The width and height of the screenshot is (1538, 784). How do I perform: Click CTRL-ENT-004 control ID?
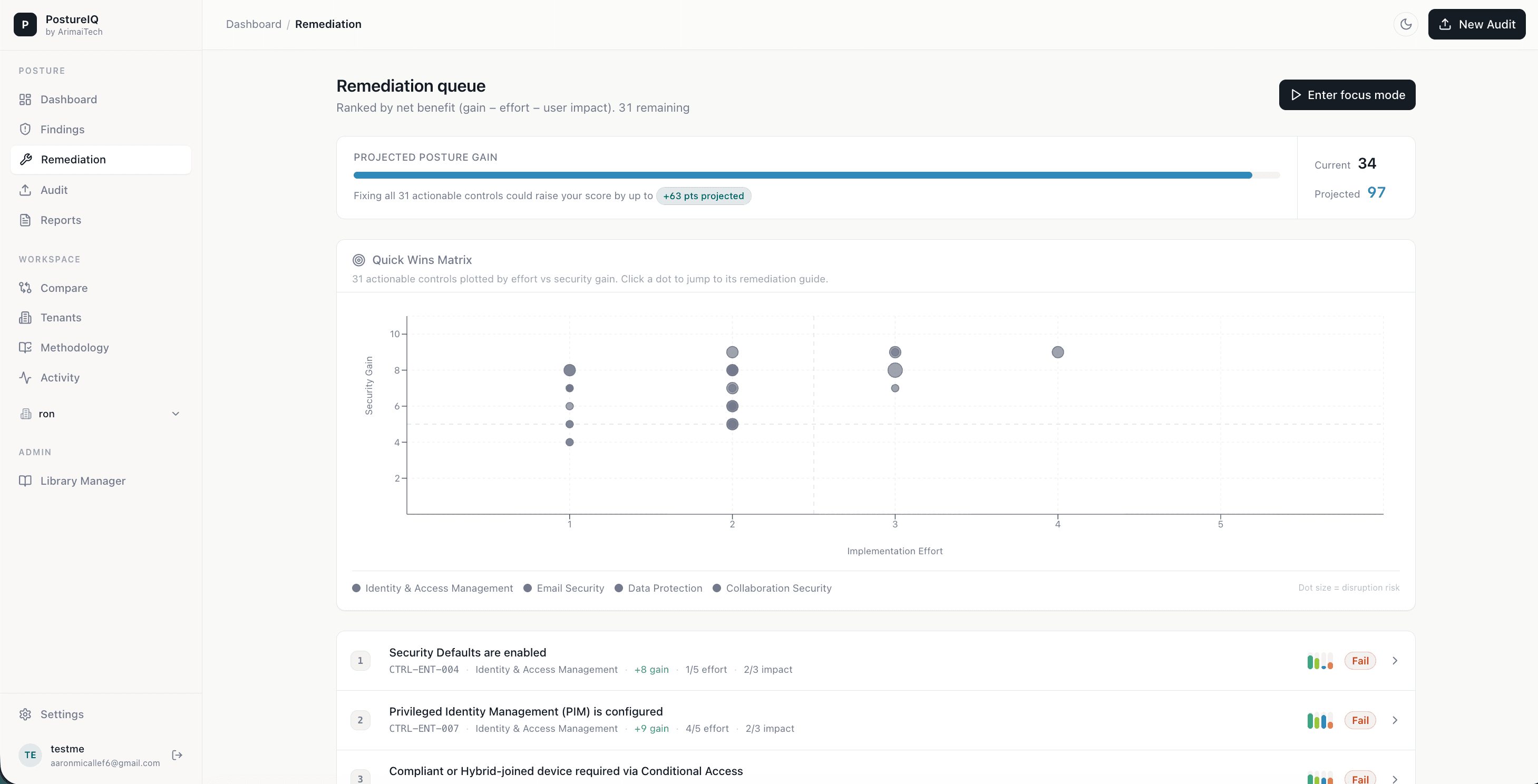(424, 670)
